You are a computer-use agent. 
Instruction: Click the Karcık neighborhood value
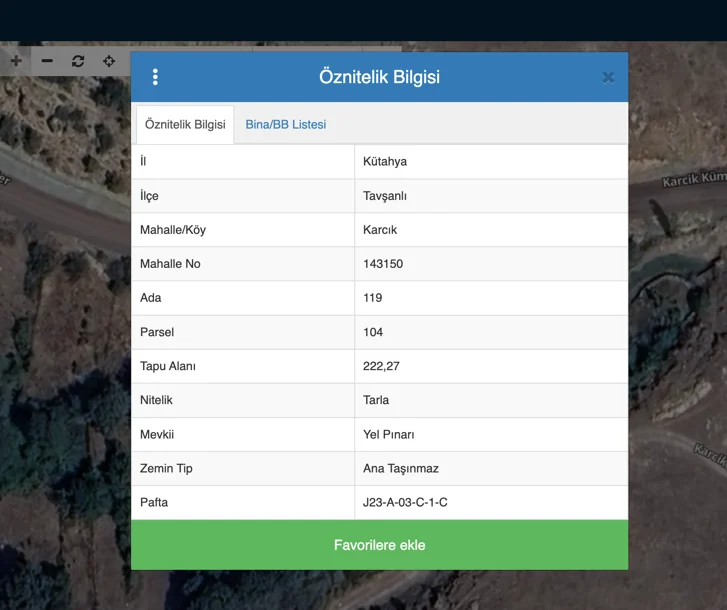380,230
